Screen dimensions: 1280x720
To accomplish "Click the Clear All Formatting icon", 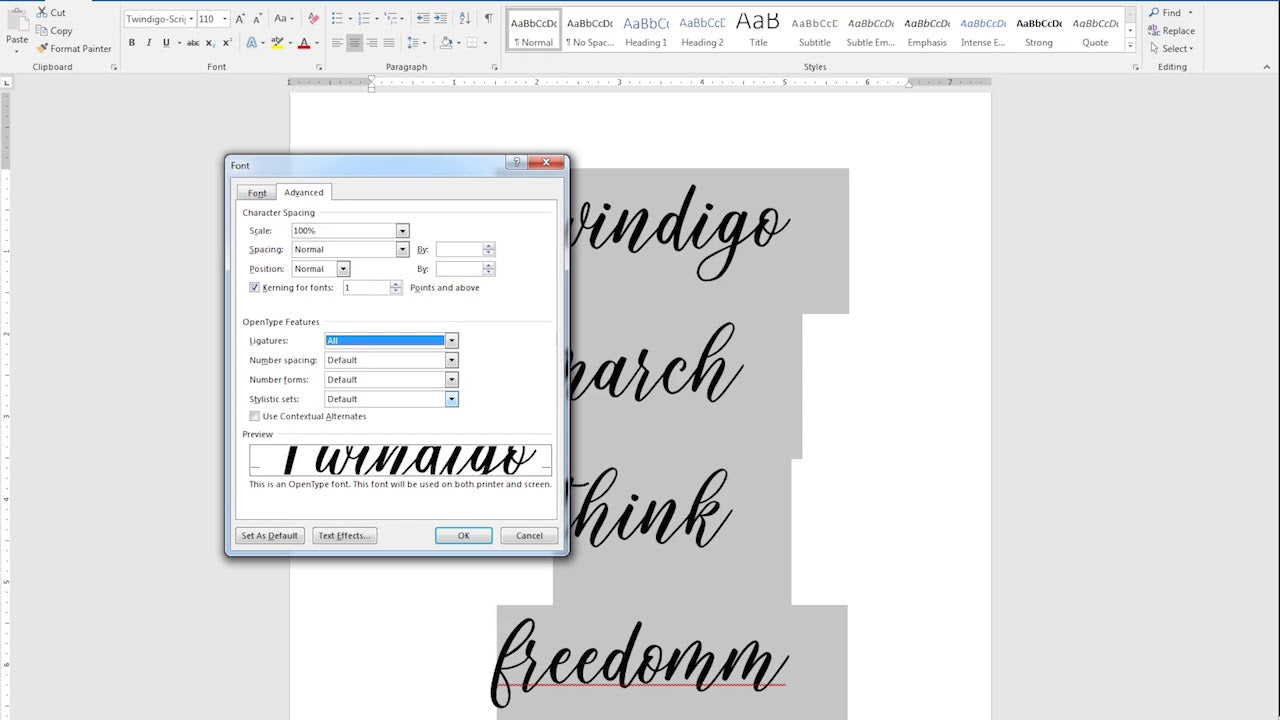I will (313, 19).
